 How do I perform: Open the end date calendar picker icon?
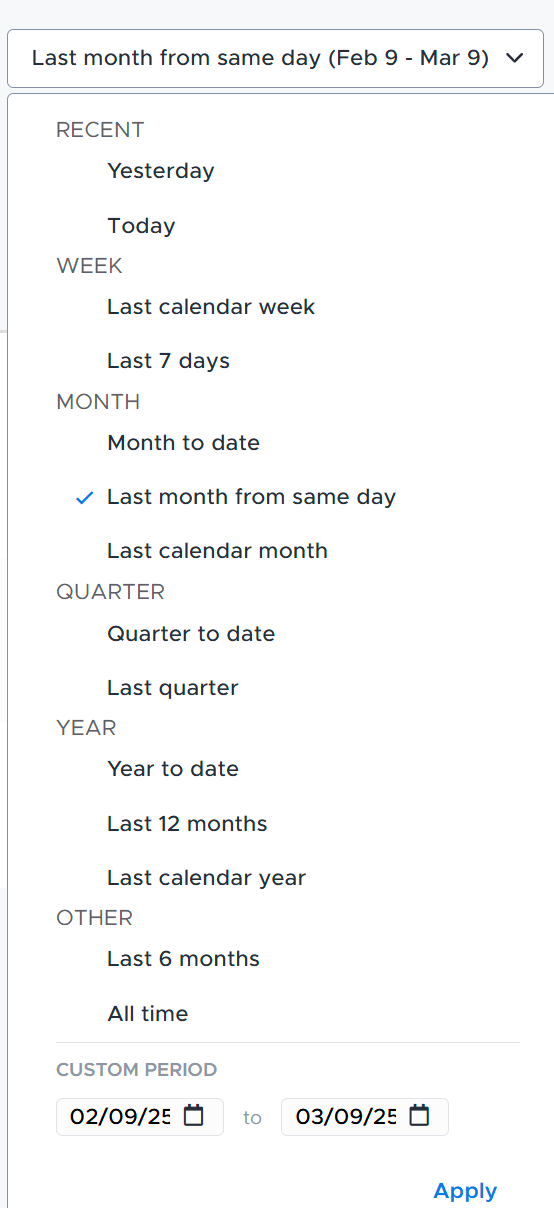tap(420, 1116)
